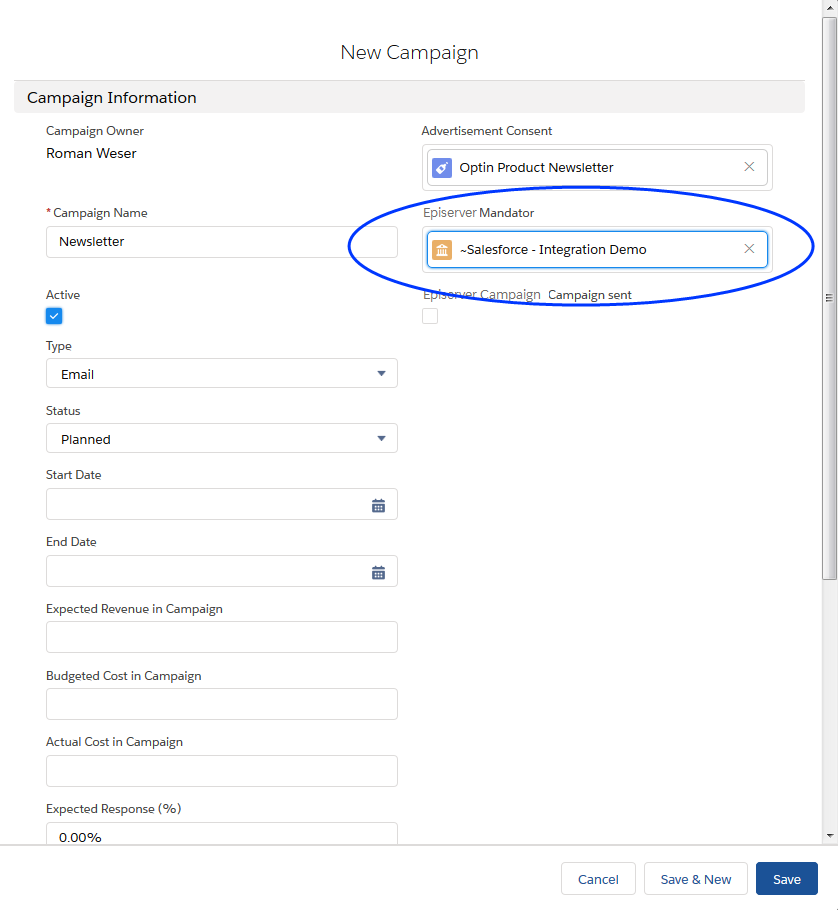Click the Save & New button
The height and width of the screenshot is (910, 838).
pyautogui.click(x=696, y=879)
